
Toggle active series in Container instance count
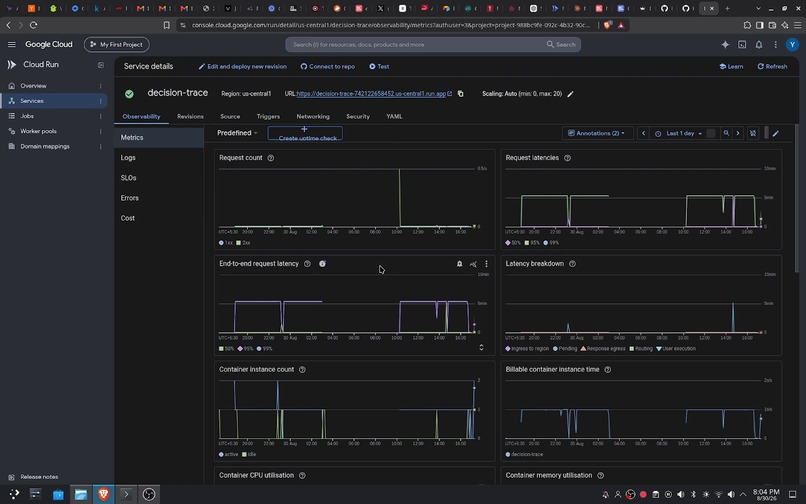click(229, 455)
